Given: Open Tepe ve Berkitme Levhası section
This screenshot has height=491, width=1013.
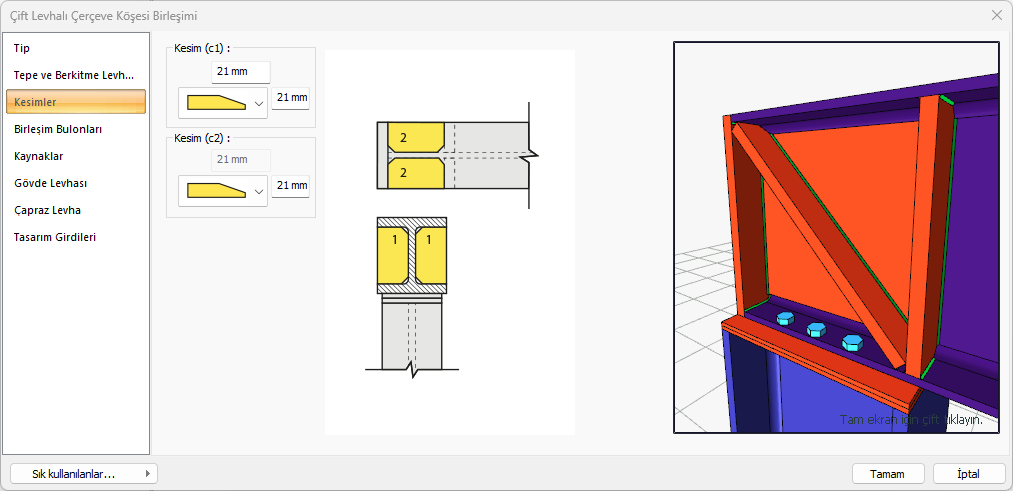Looking at the screenshot, I should pos(74,75).
